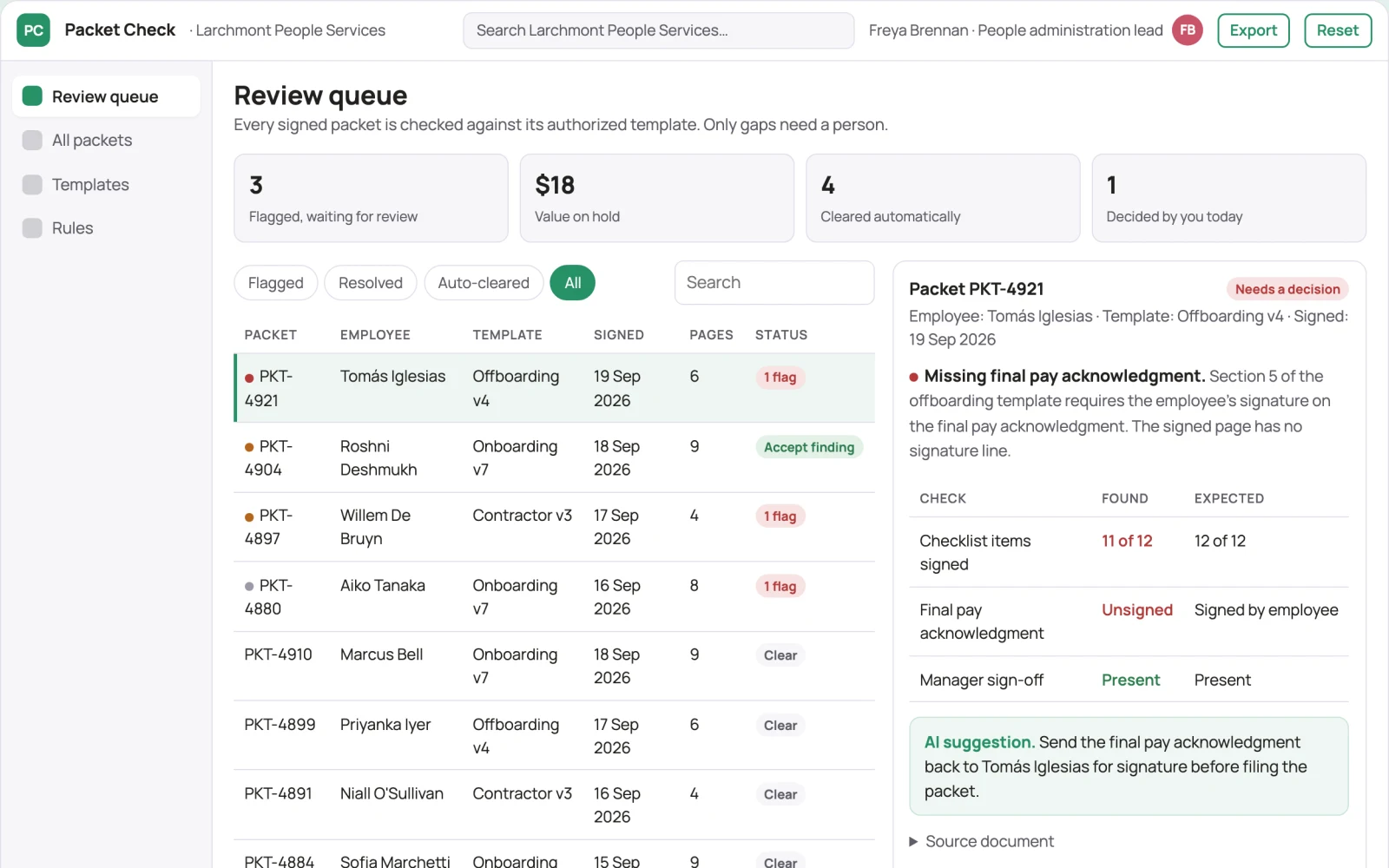This screenshot has height=868, width=1389.
Task: Select packet PKT-4891 in the table
Action: coord(554,805)
